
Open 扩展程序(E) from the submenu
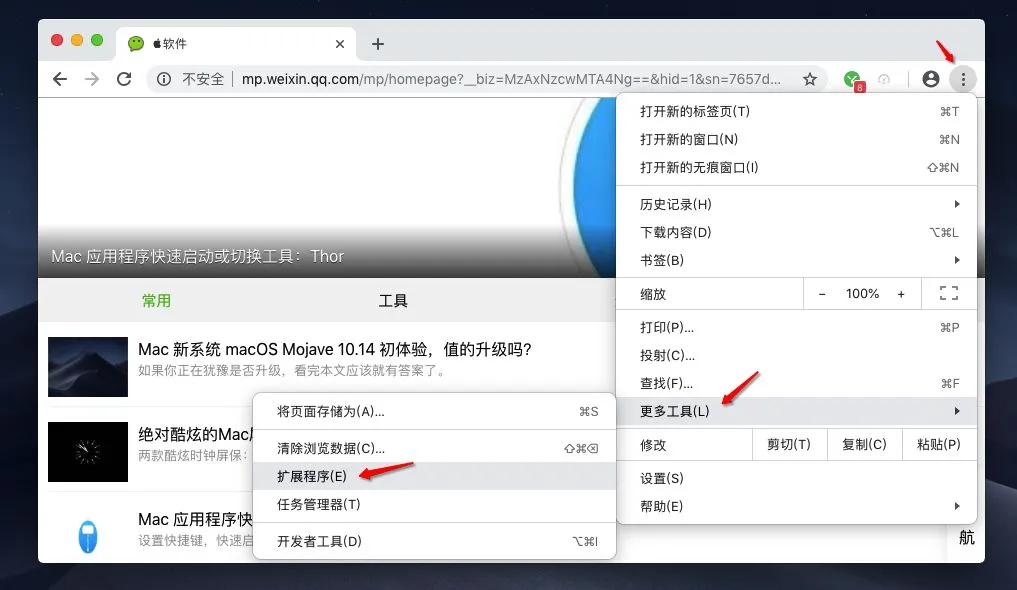tap(434, 477)
